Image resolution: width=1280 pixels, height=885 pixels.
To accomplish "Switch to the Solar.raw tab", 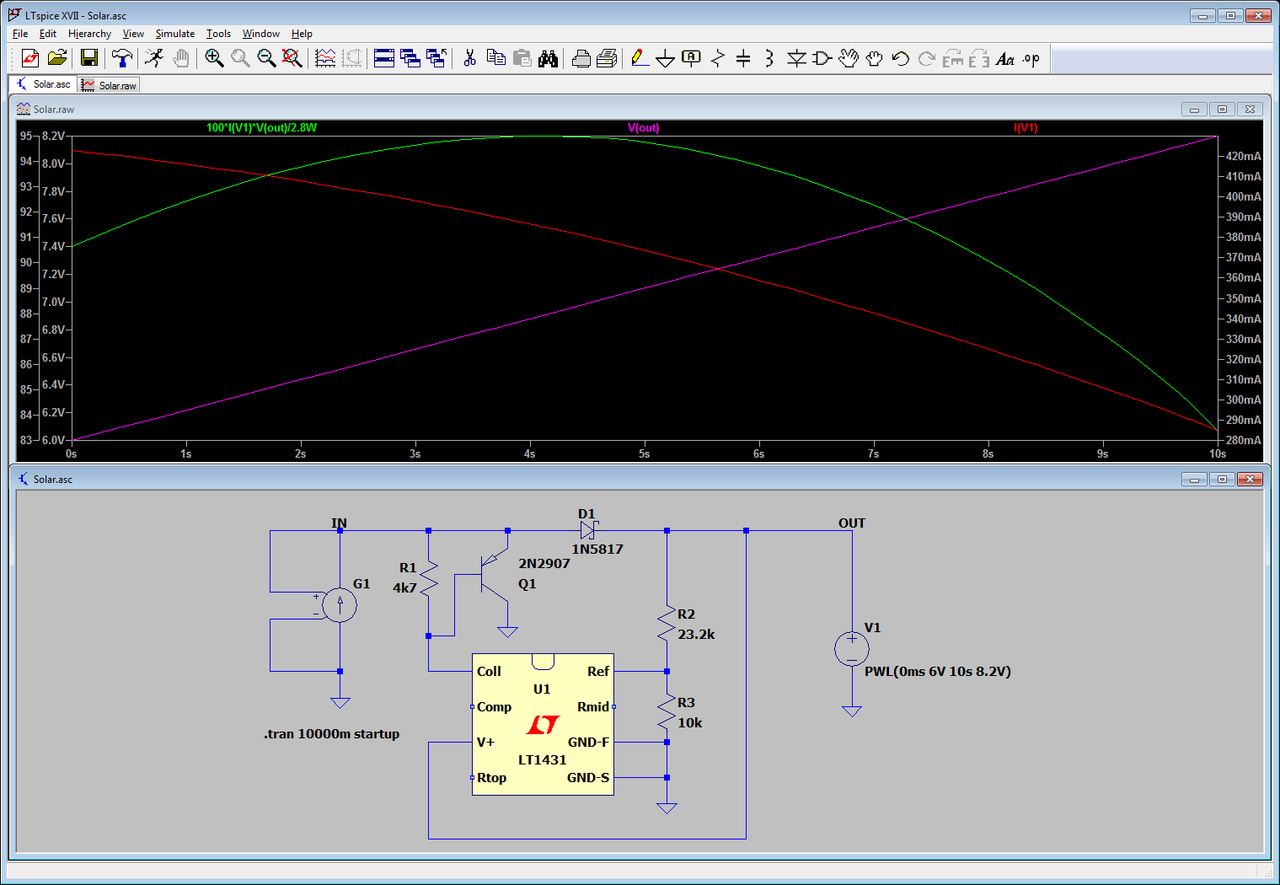I will tap(109, 85).
